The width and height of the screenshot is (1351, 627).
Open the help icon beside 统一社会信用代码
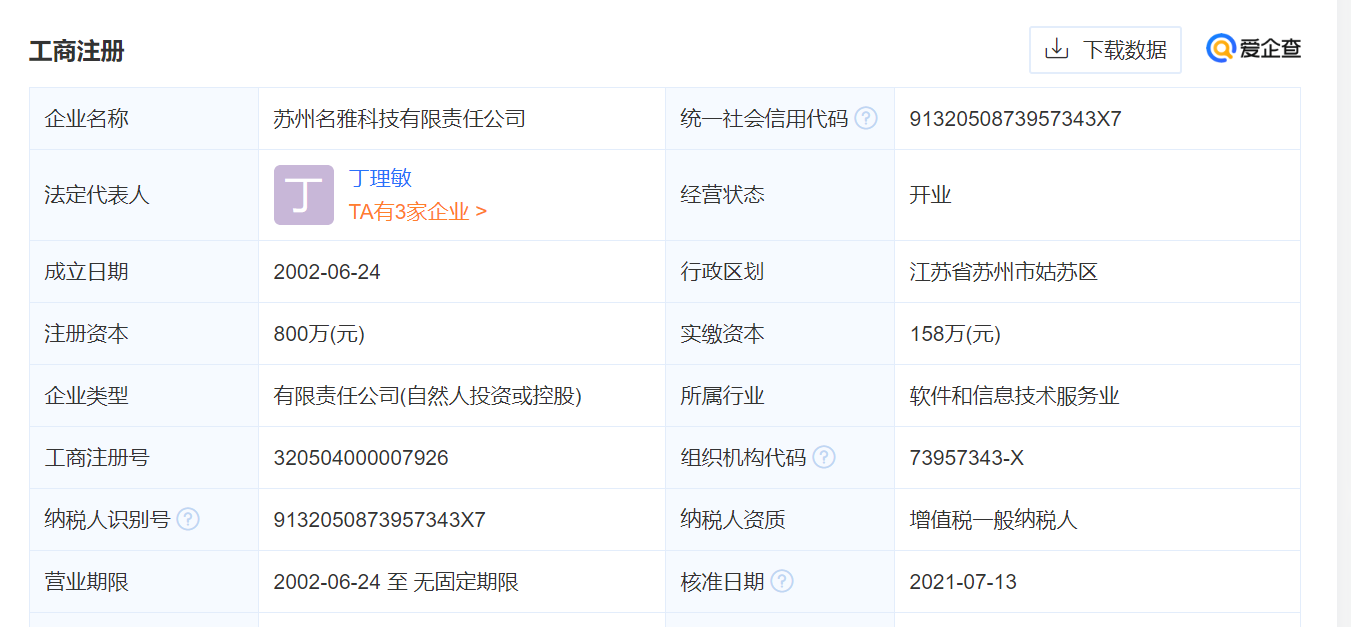pyautogui.click(x=866, y=119)
